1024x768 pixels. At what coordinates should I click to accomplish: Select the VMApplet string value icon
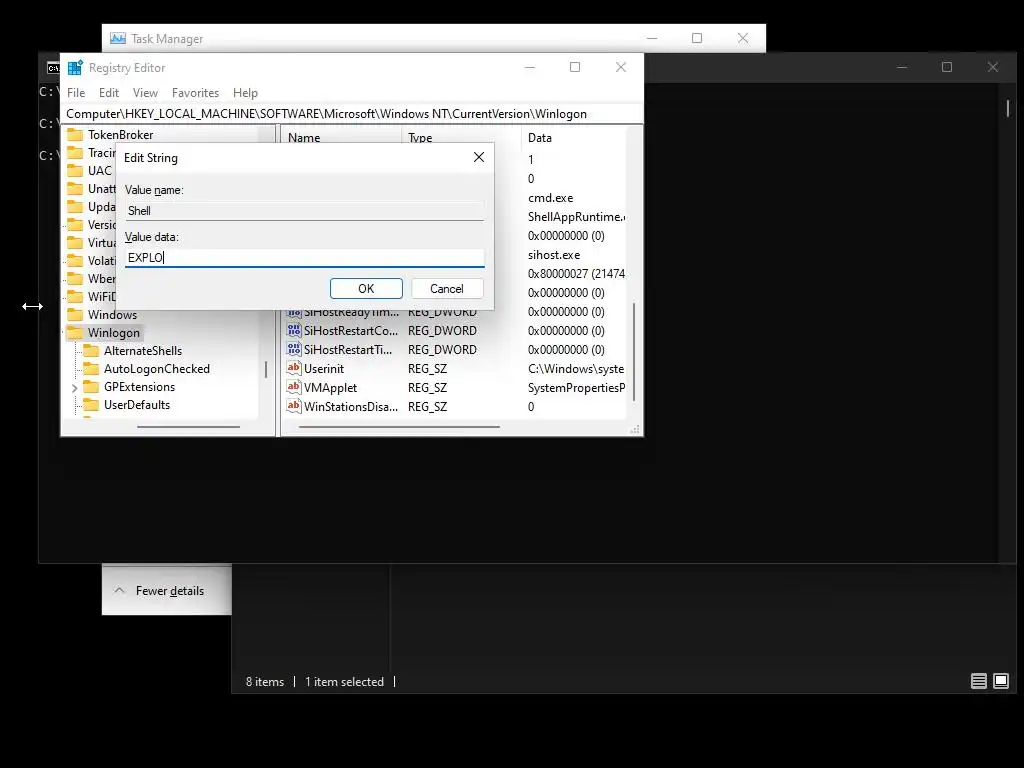294,387
